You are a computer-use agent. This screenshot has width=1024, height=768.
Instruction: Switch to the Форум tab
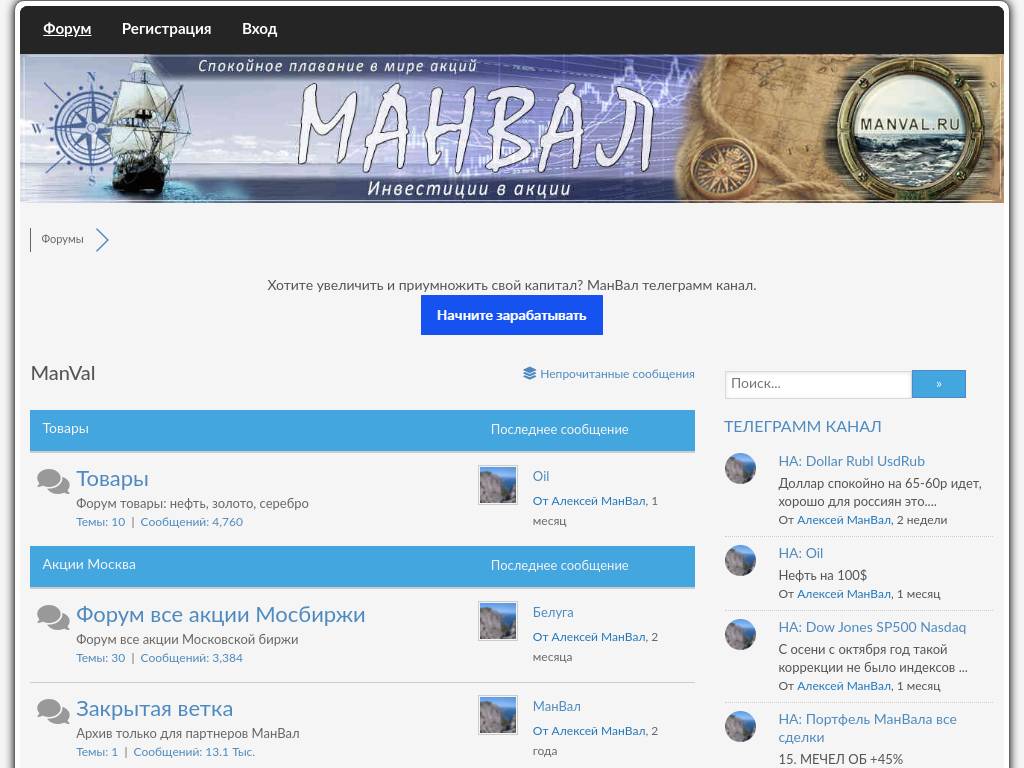[x=67, y=29]
